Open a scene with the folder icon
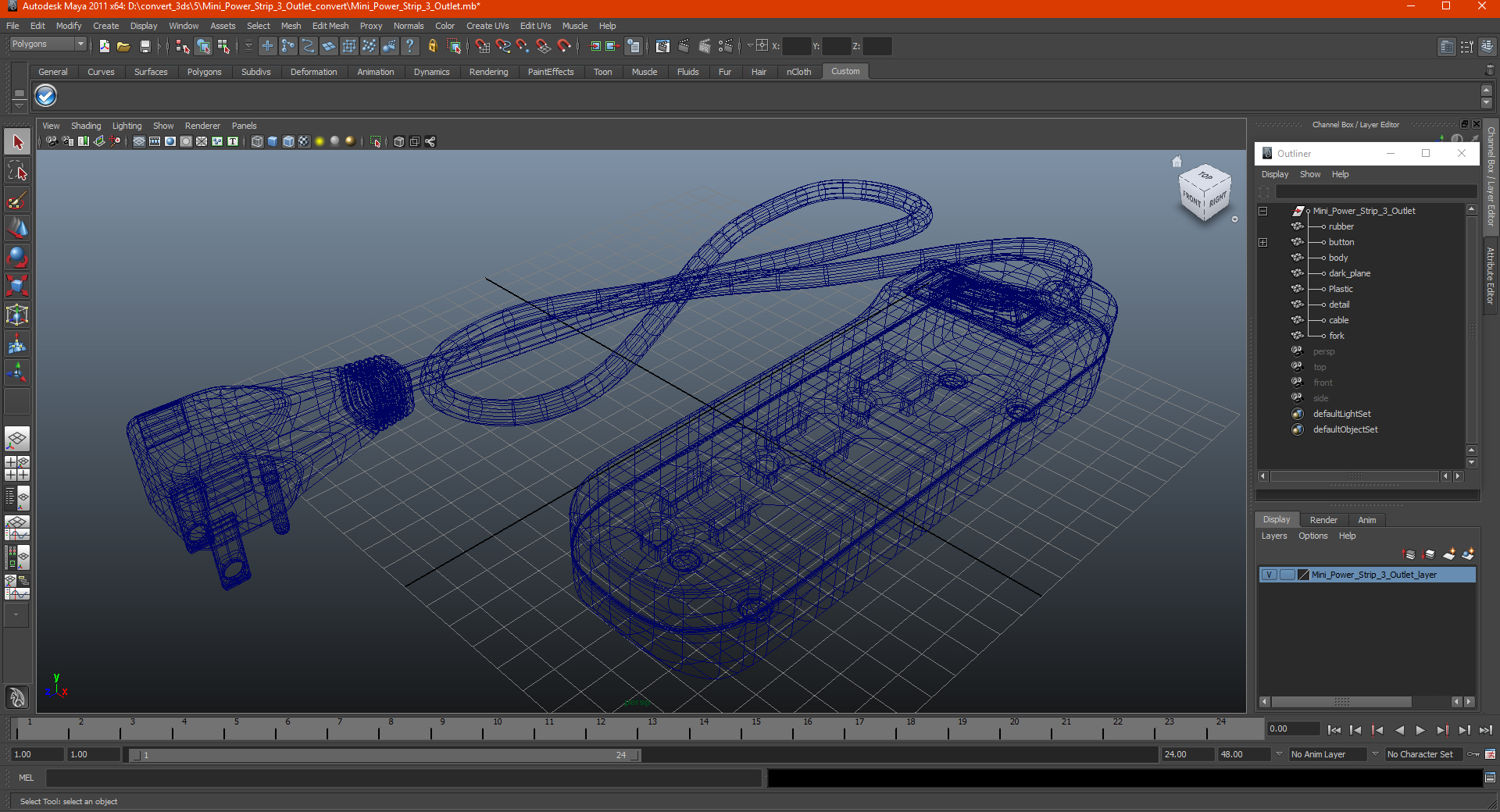 [123, 47]
